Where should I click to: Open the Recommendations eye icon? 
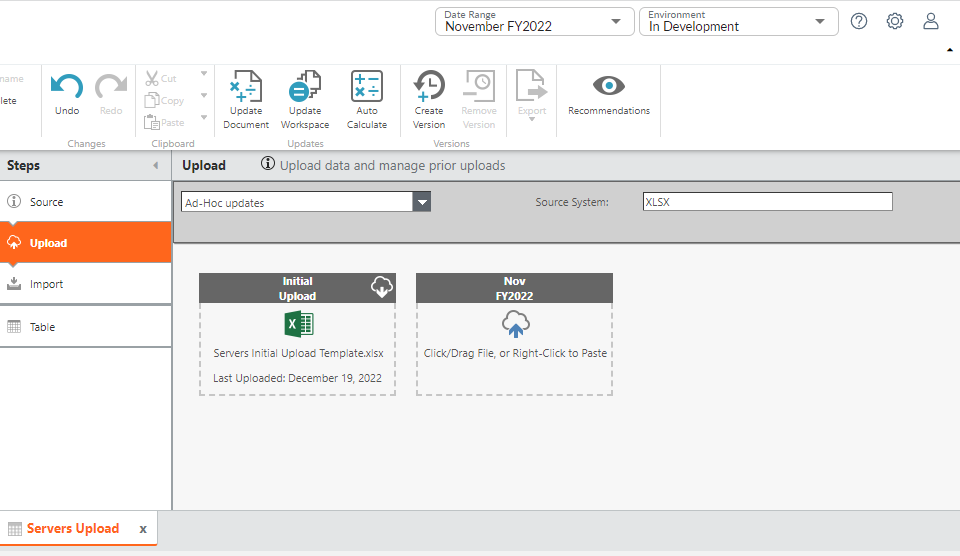point(608,86)
